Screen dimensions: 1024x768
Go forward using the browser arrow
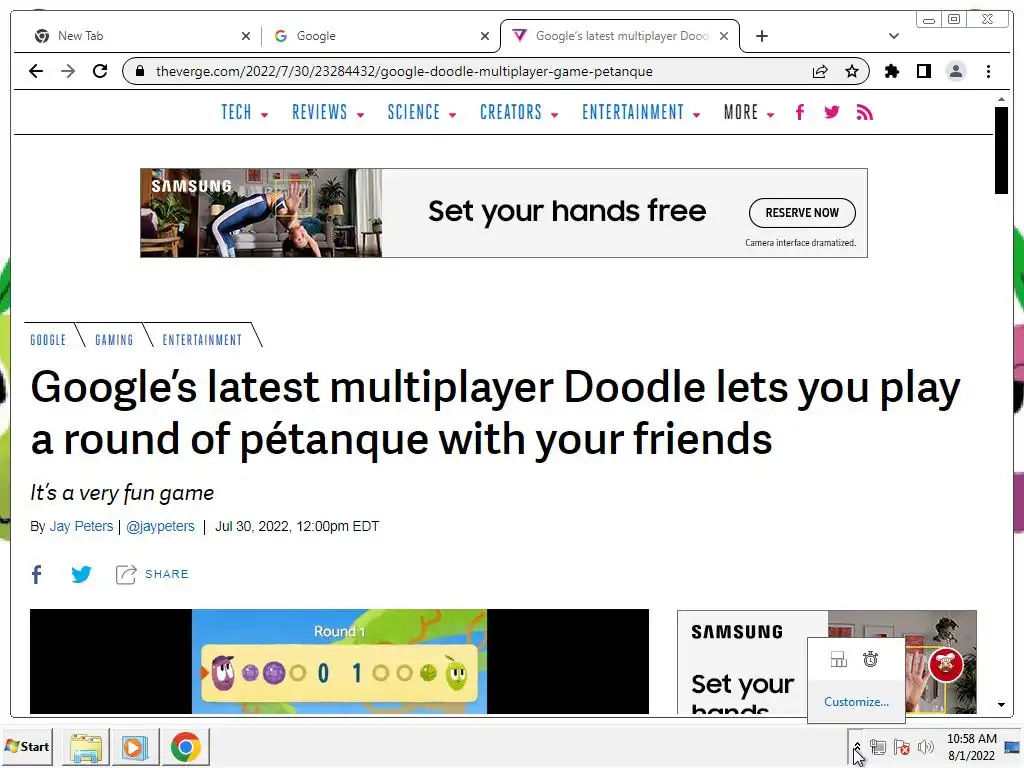coord(68,71)
